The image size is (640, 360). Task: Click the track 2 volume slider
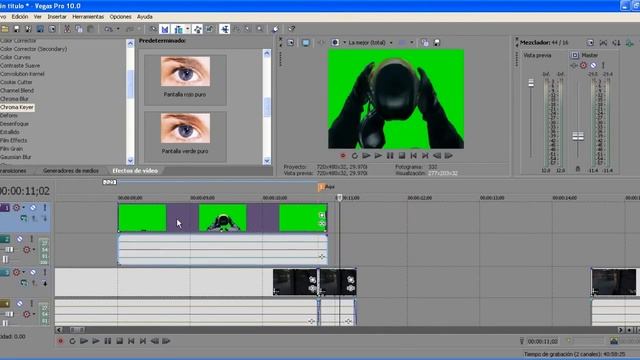point(9,249)
